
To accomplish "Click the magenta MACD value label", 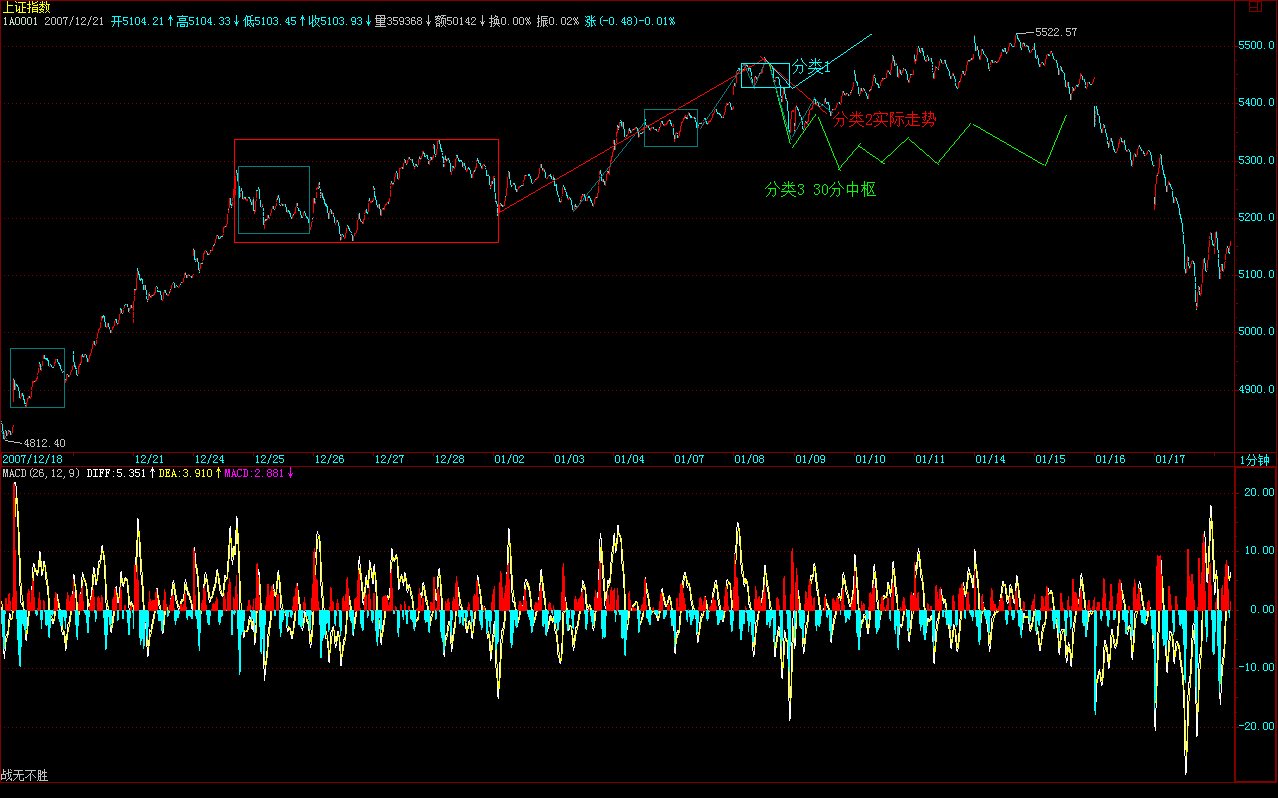I will pos(255,473).
